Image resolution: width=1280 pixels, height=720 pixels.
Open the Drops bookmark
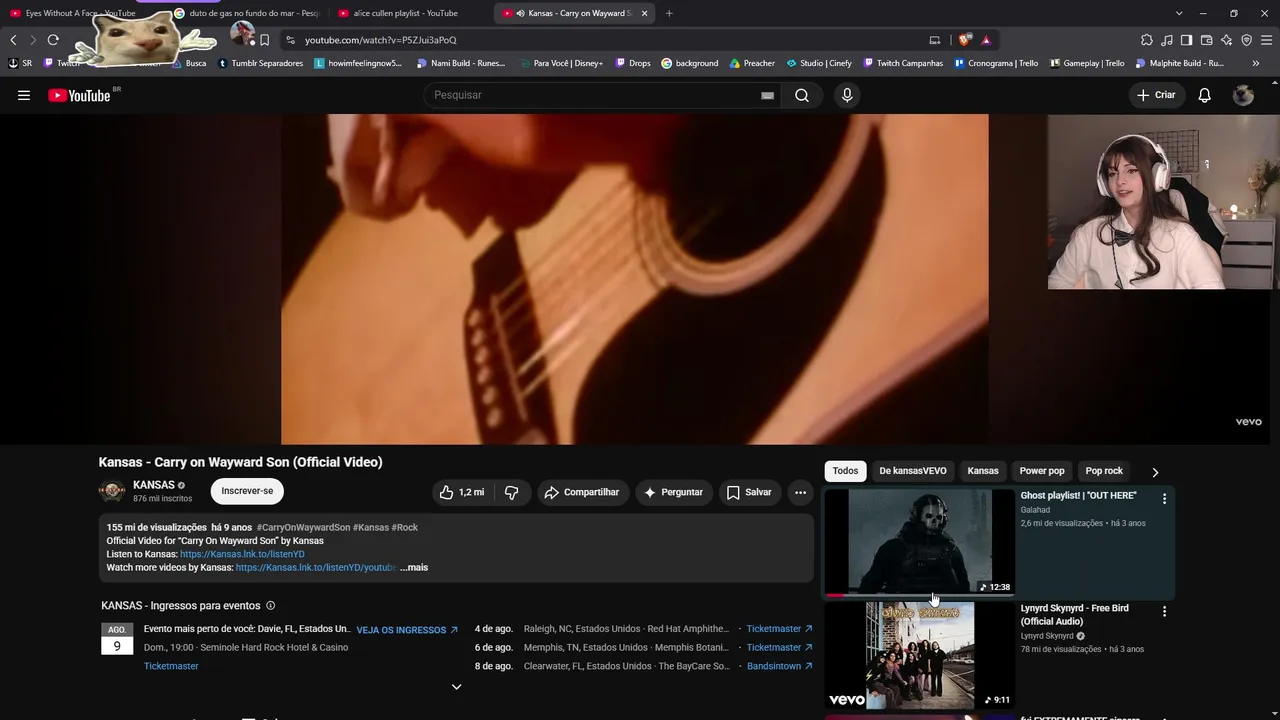[x=633, y=63]
